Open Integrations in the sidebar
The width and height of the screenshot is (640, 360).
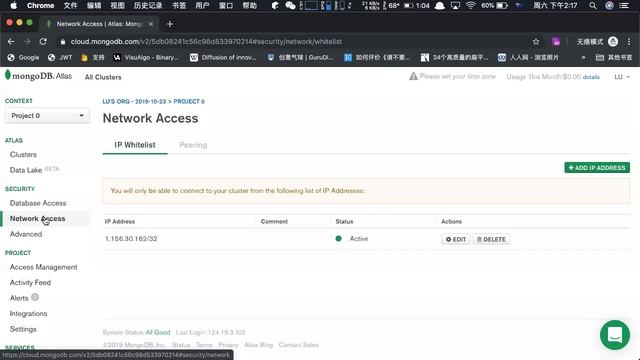tap(29, 313)
